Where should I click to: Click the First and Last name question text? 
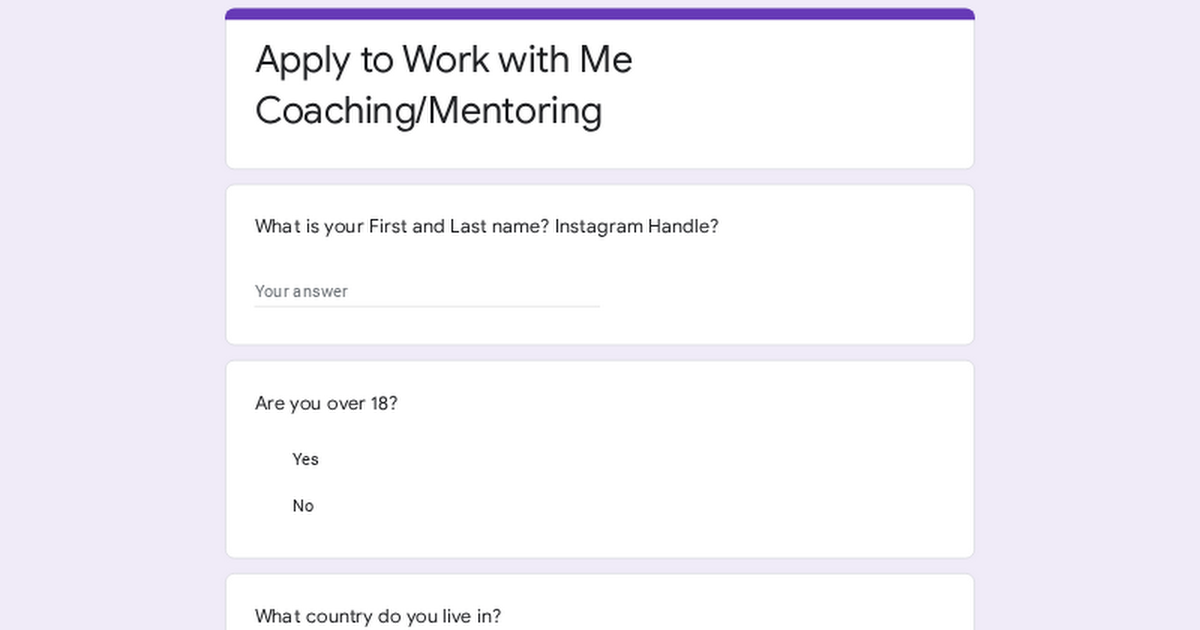487,226
